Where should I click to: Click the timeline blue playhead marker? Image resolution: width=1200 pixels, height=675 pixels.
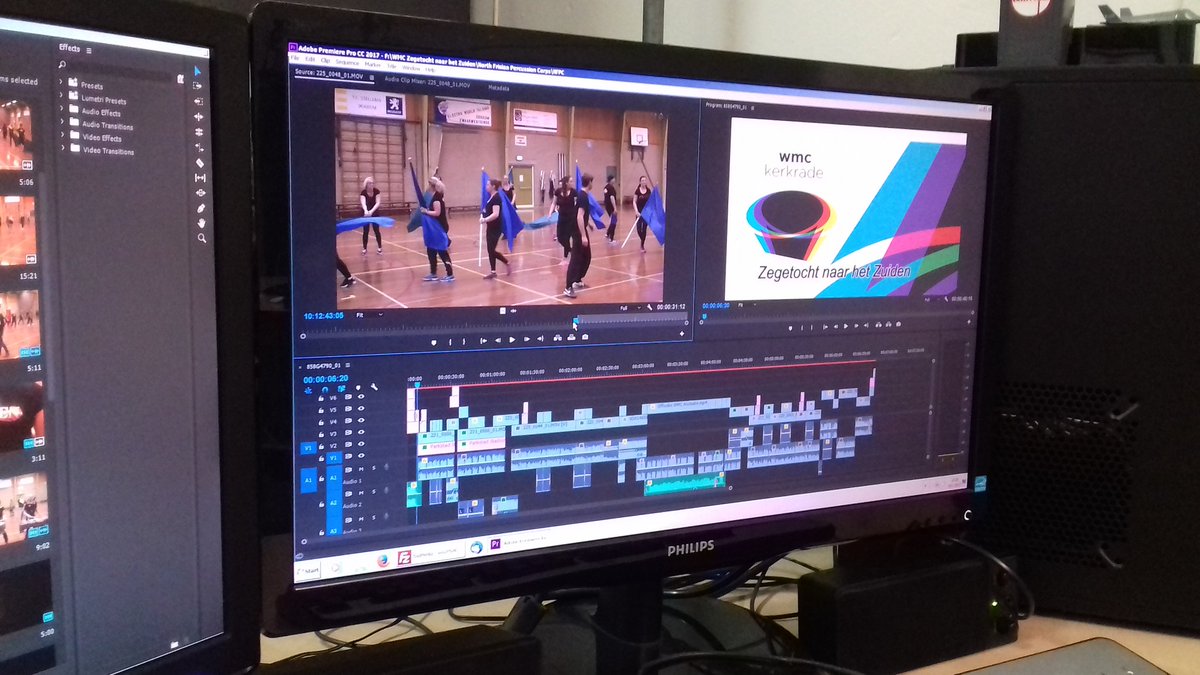417,385
